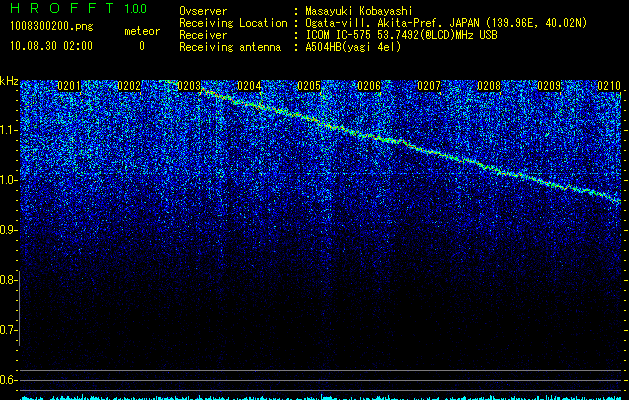Click the 0202 time marker
The width and height of the screenshot is (629, 400).
(129, 85)
